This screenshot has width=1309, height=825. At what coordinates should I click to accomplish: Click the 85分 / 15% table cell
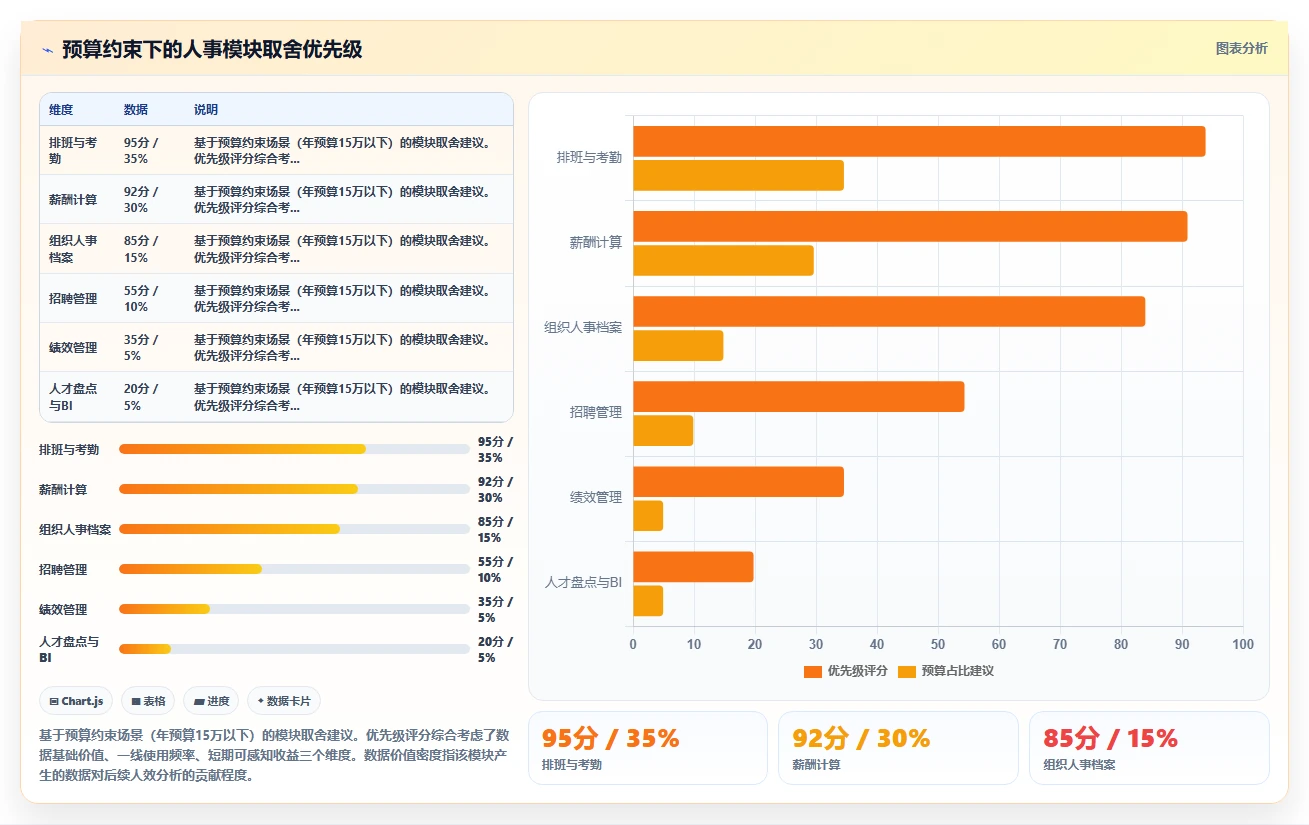click(x=150, y=249)
